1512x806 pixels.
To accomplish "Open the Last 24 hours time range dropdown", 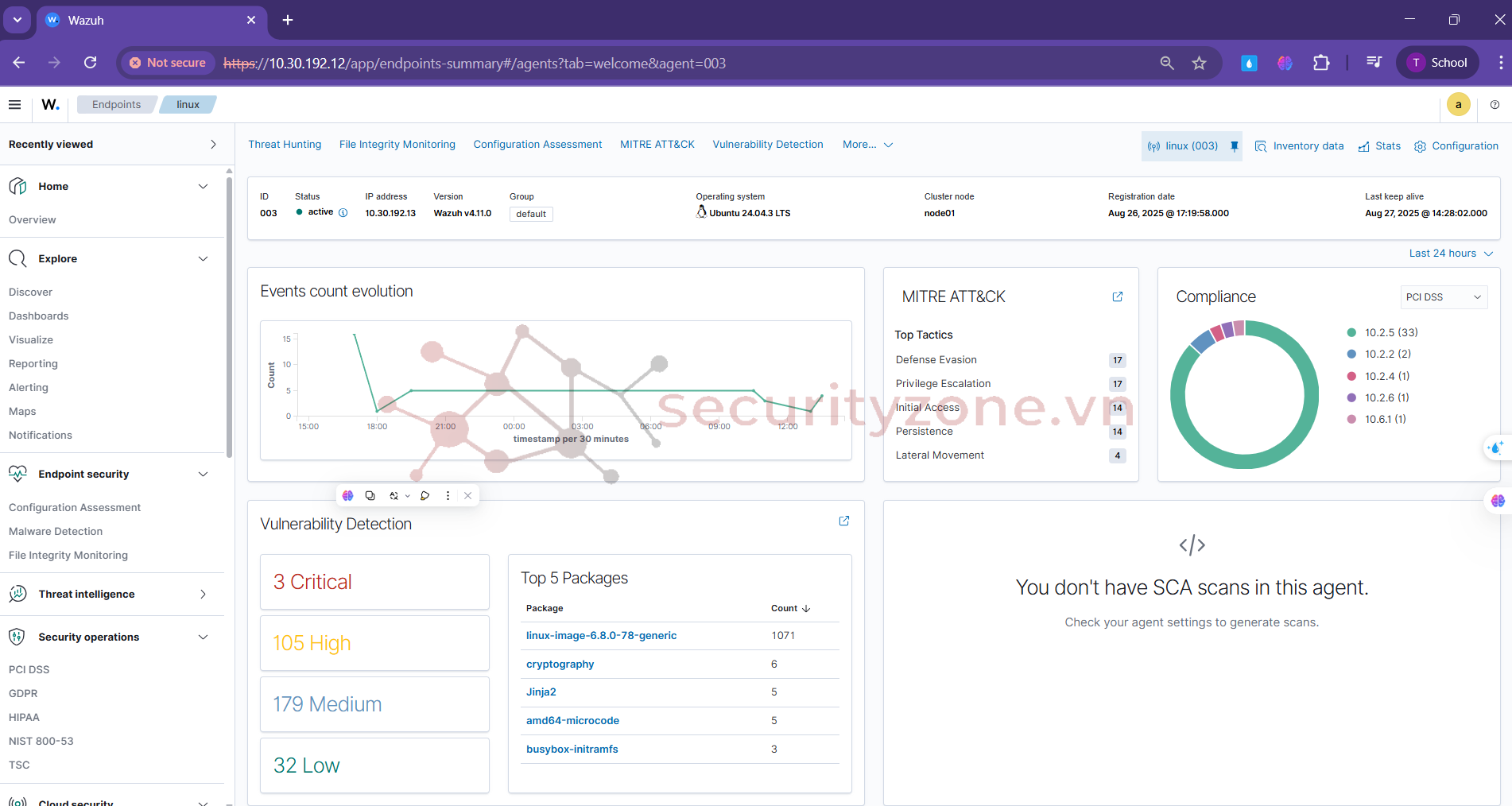I will [x=1451, y=254].
